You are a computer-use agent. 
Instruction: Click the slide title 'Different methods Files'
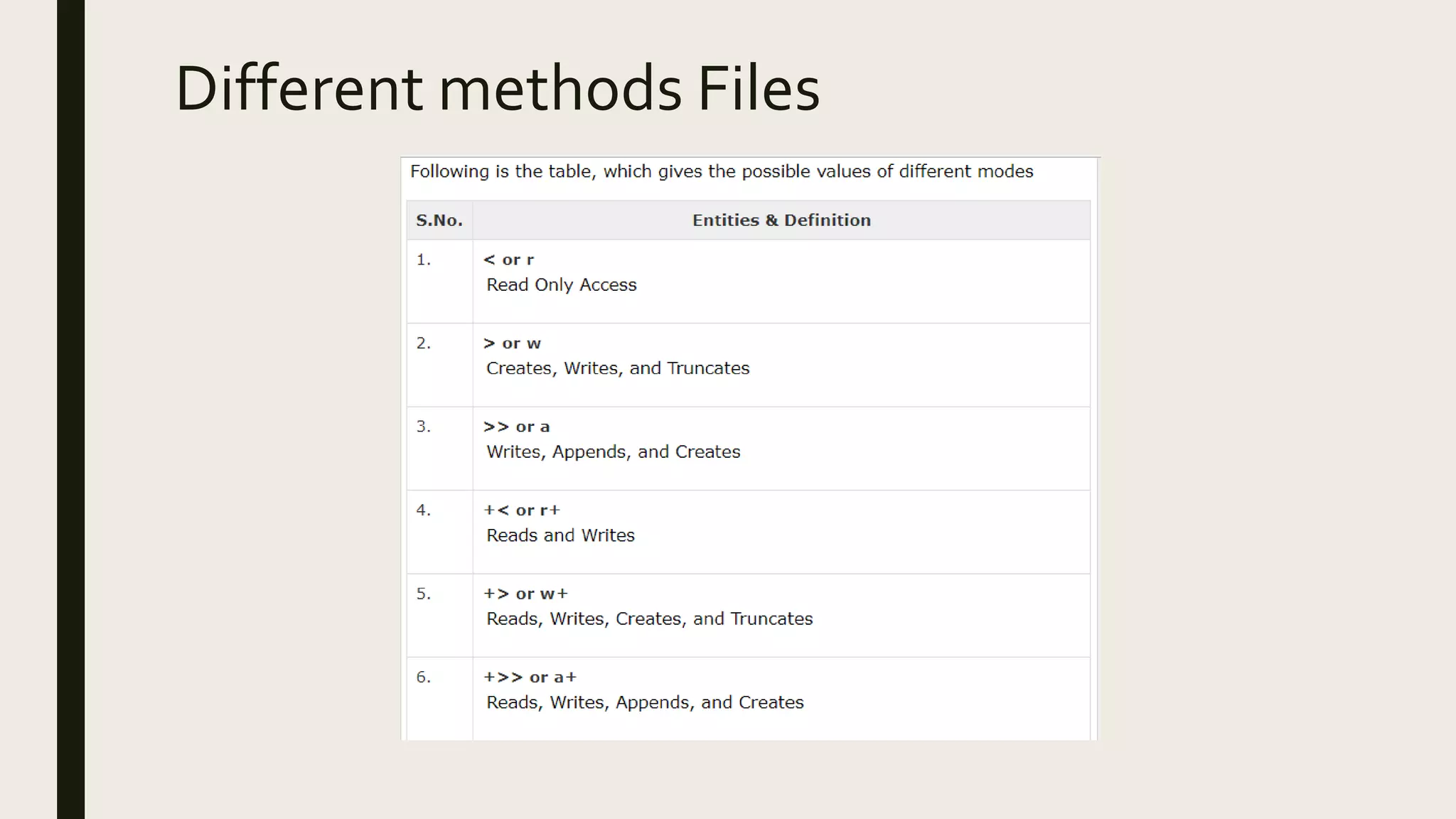click(498, 88)
